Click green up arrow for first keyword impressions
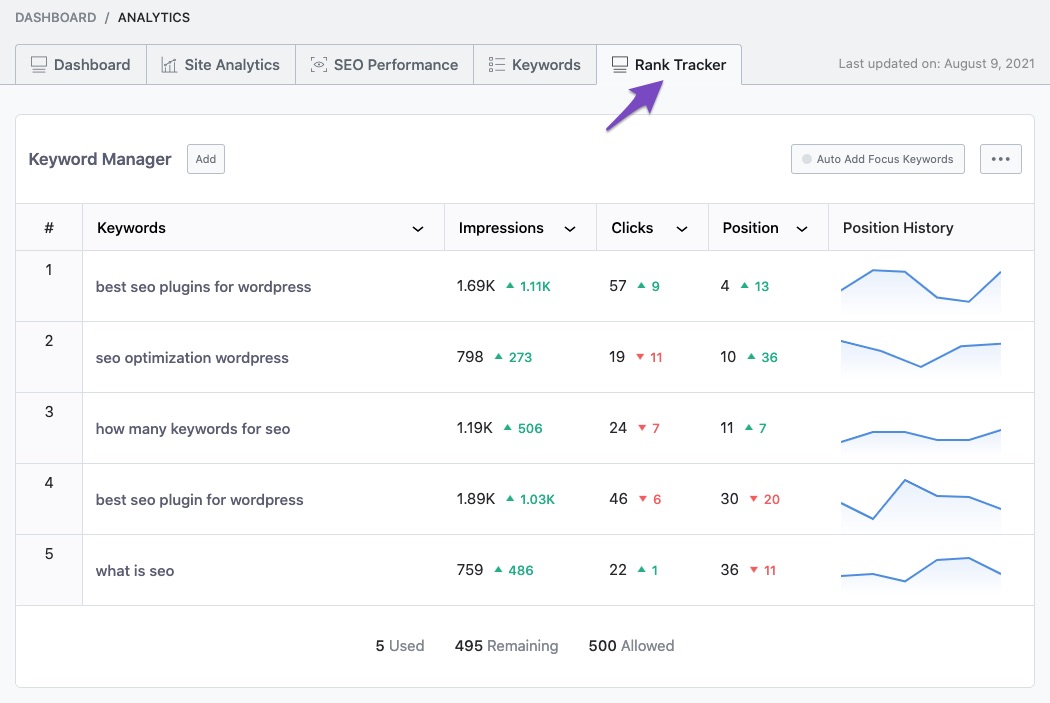The width and height of the screenshot is (1050, 703). pyautogui.click(x=510, y=286)
